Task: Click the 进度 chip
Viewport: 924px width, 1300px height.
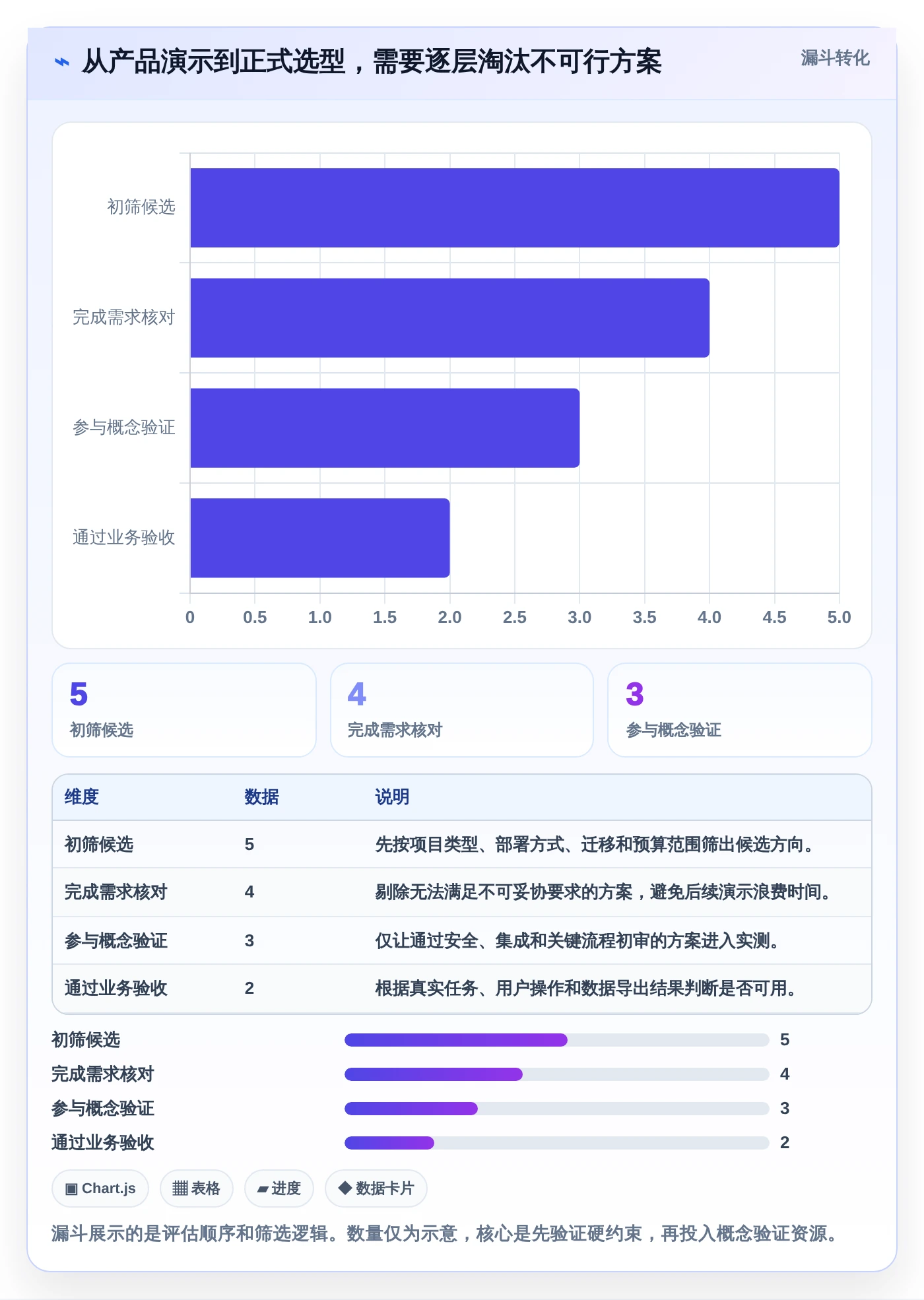Action: (x=279, y=1188)
